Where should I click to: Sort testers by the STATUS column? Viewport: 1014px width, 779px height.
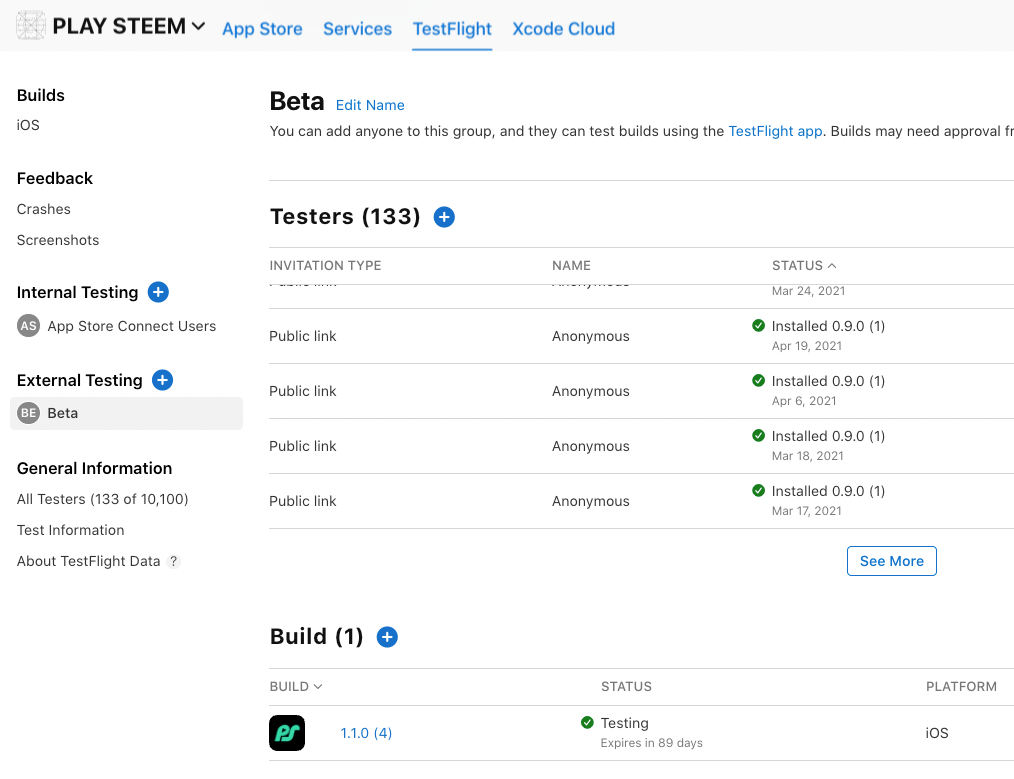coord(804,266)
